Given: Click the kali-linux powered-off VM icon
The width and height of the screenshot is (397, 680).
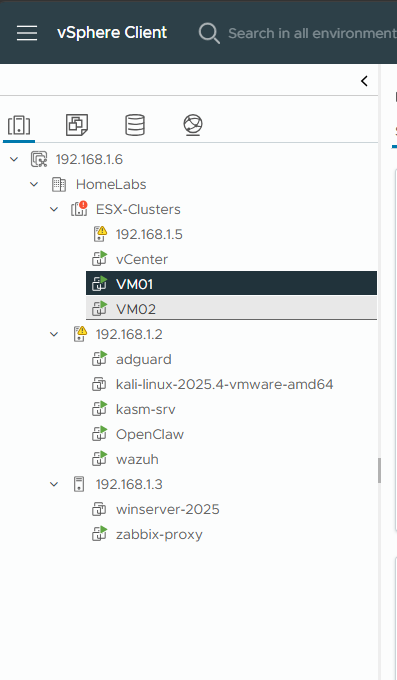Looking at the screenshot, I should 99,384.
